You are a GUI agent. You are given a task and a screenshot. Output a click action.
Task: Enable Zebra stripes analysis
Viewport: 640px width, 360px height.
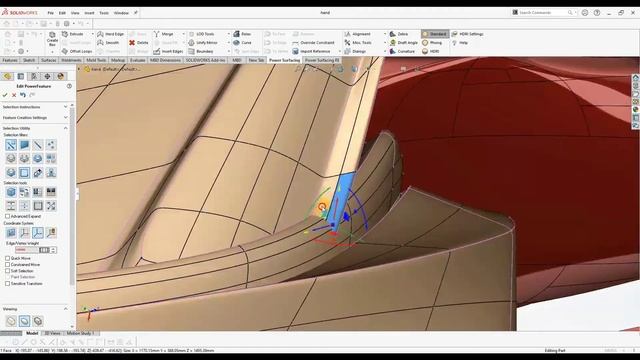tap(399, 34)
